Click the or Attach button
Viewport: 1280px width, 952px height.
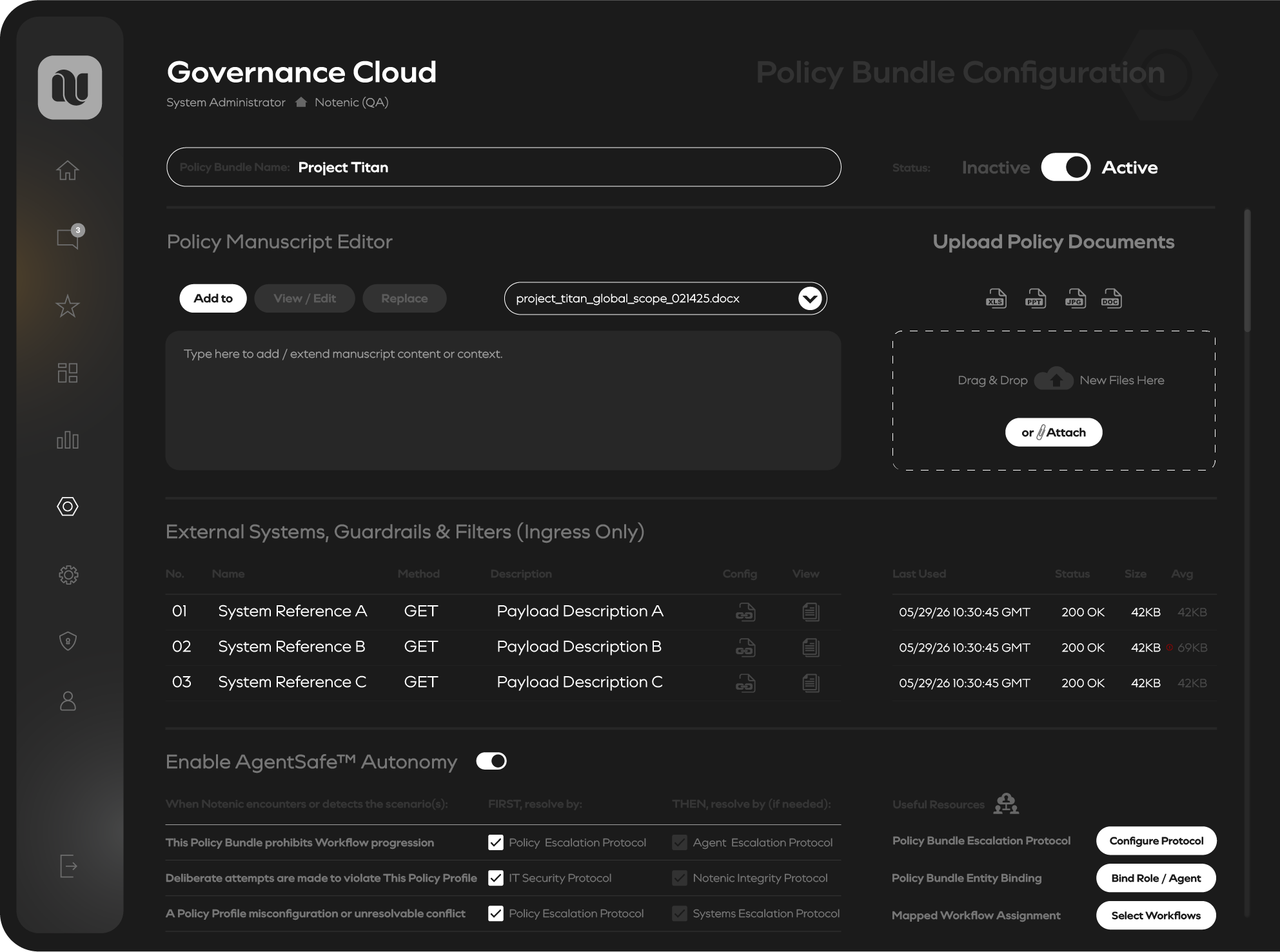(1054, 432)
